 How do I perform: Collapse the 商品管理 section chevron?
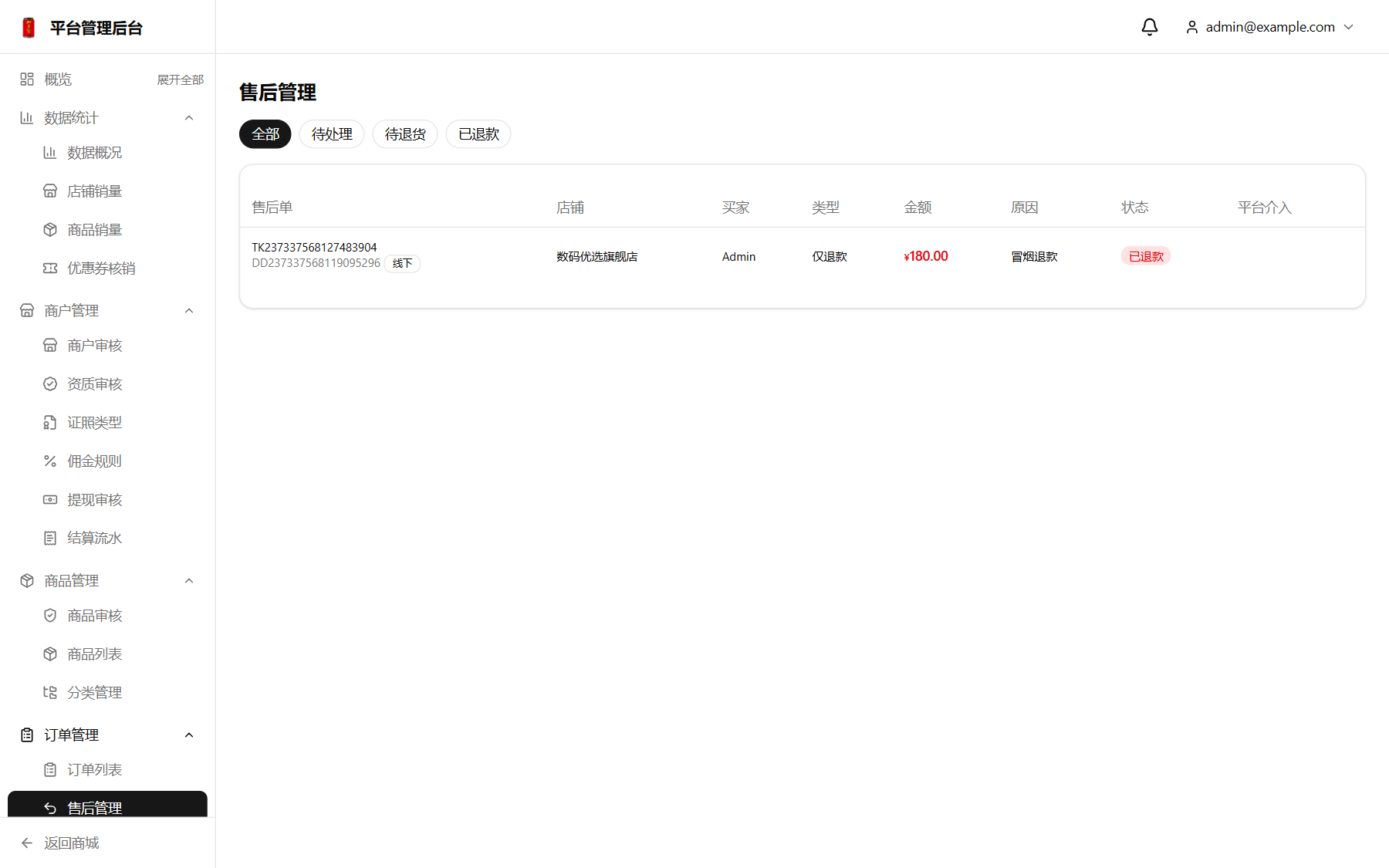189,581
